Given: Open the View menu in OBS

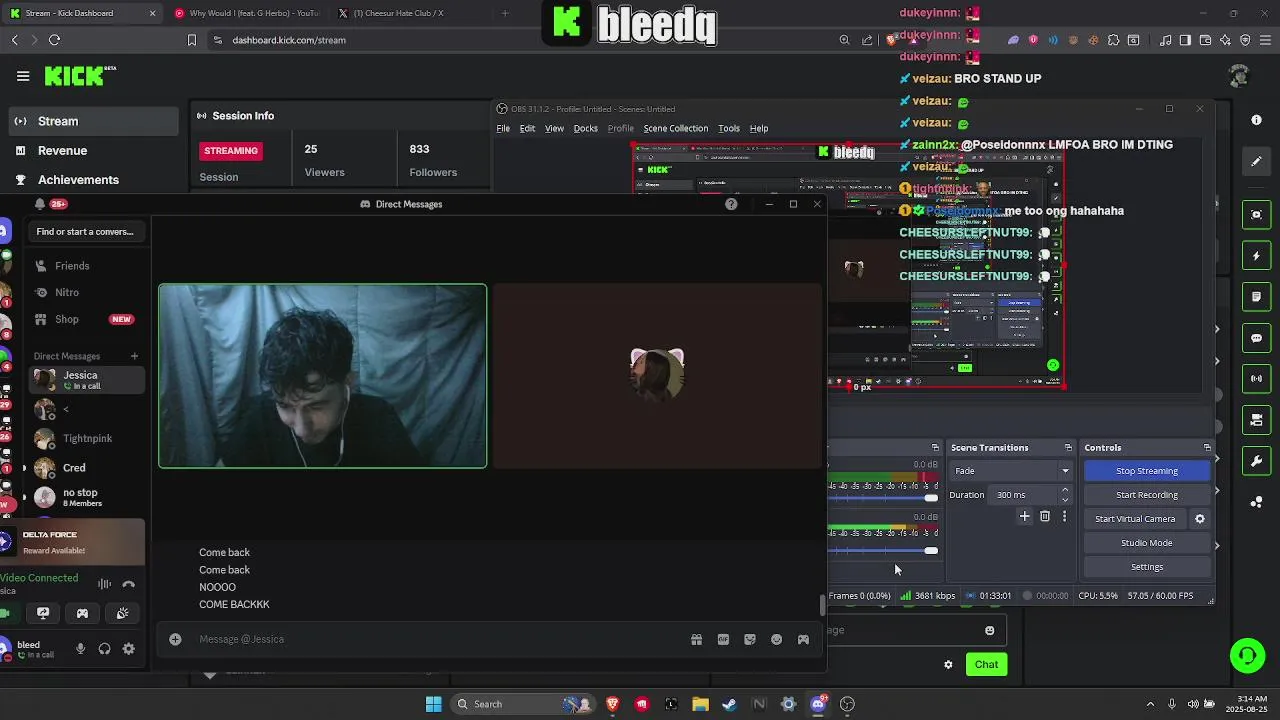Looking at the screenshot, I should pos(554,128).
